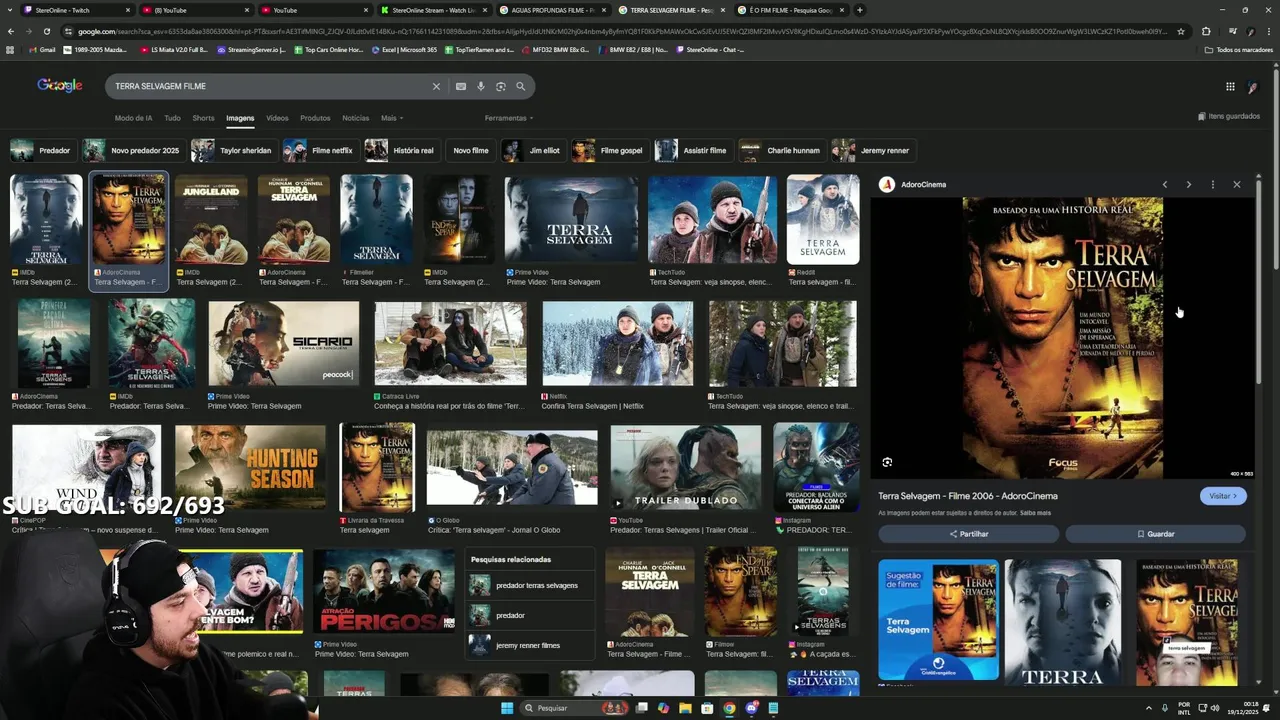1280x720 pixels.
Task: Switch to the Shorts tab
Action: (203, 118)
